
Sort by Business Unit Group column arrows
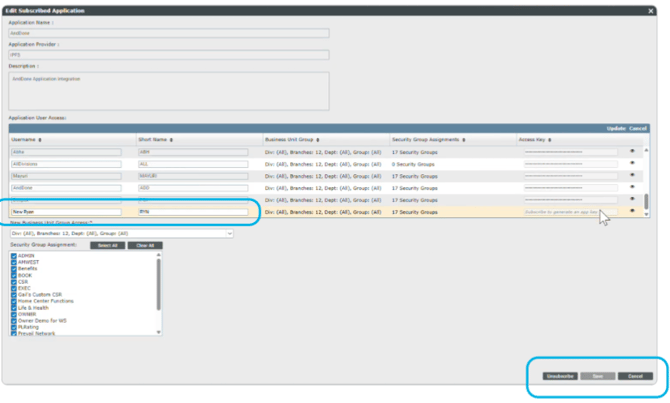pos(317,139)
